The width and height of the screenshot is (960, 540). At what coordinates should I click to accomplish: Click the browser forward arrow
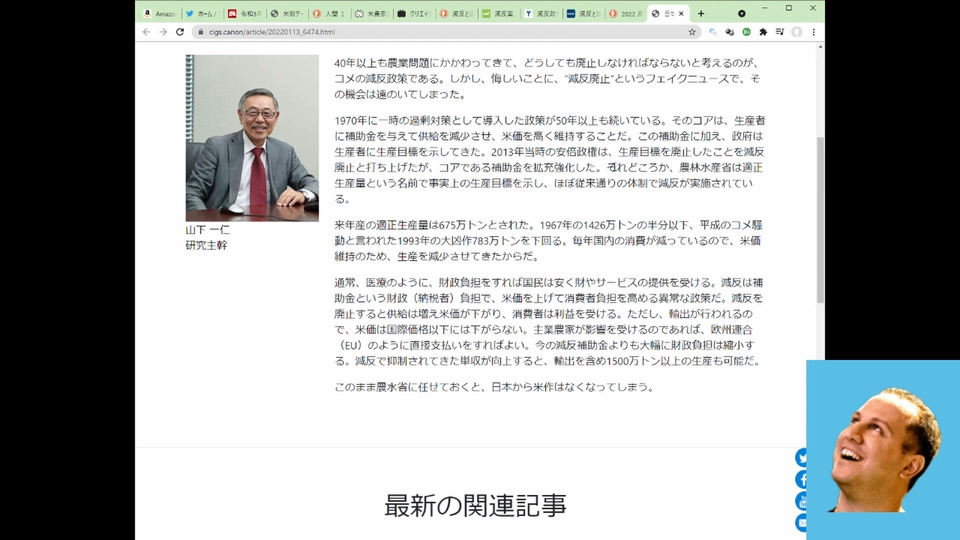pyautogui.click(x=163, y=32)
